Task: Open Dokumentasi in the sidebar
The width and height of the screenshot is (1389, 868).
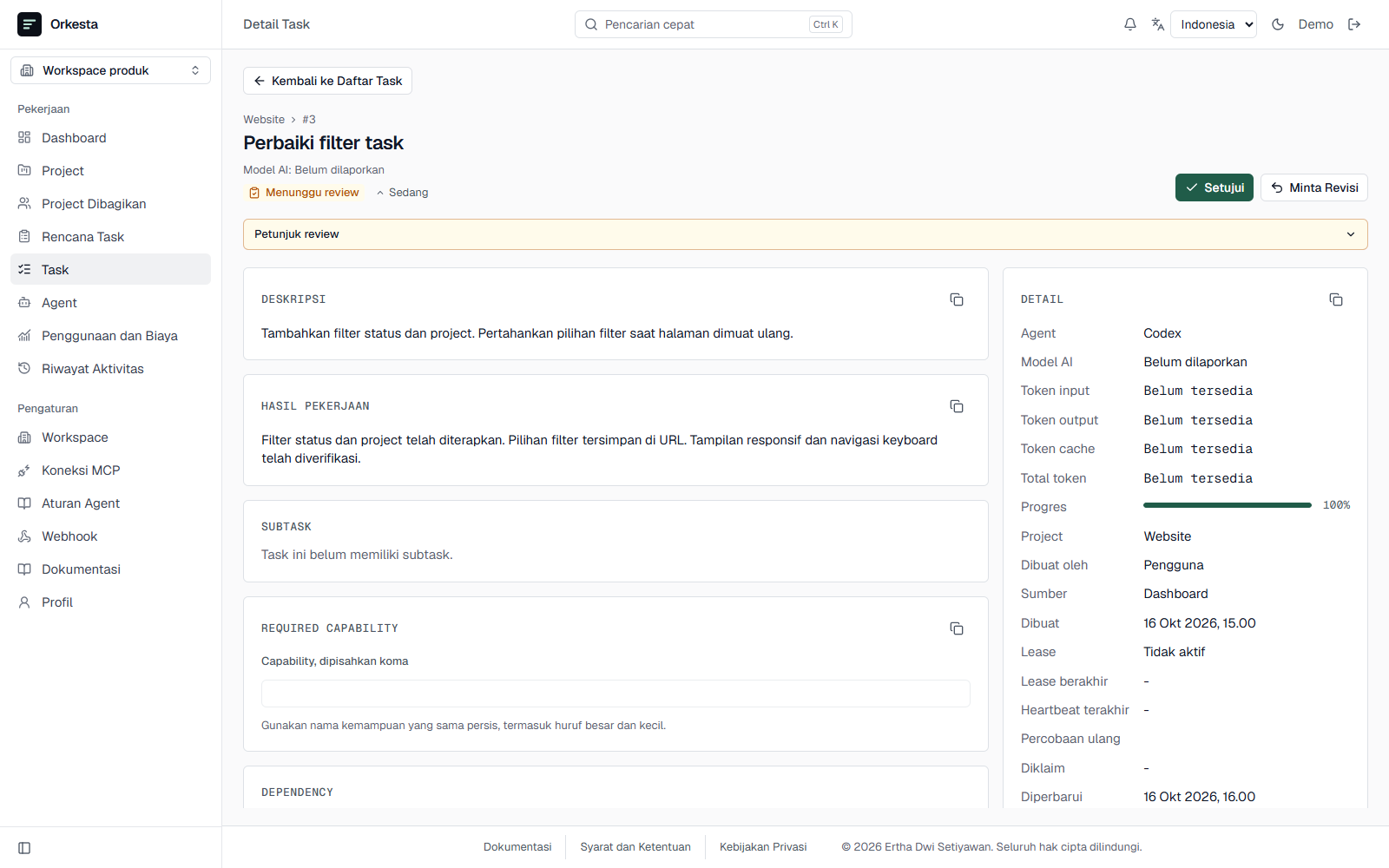Action: (110, 569)
